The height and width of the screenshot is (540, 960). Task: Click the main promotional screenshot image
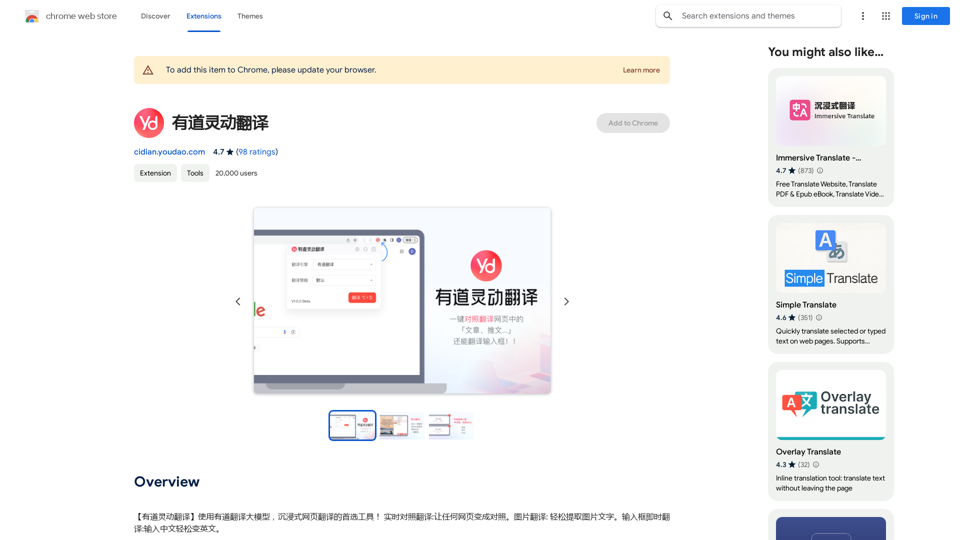point(402,301)
